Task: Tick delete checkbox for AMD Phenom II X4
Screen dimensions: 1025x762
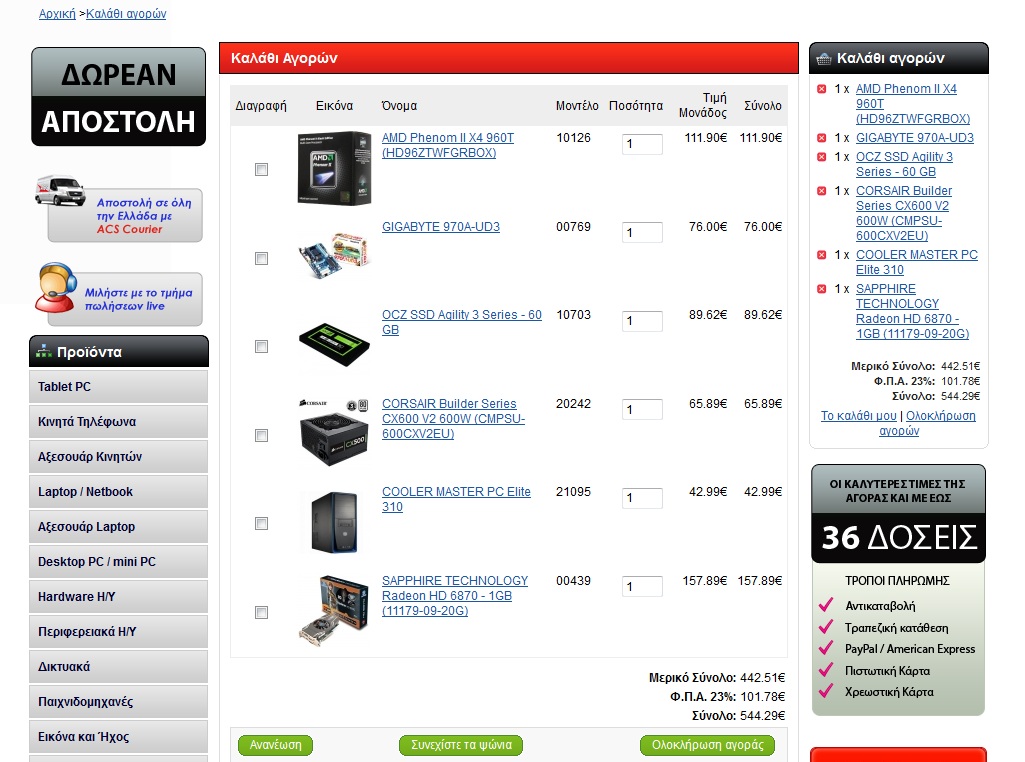Action: [261, 170]
